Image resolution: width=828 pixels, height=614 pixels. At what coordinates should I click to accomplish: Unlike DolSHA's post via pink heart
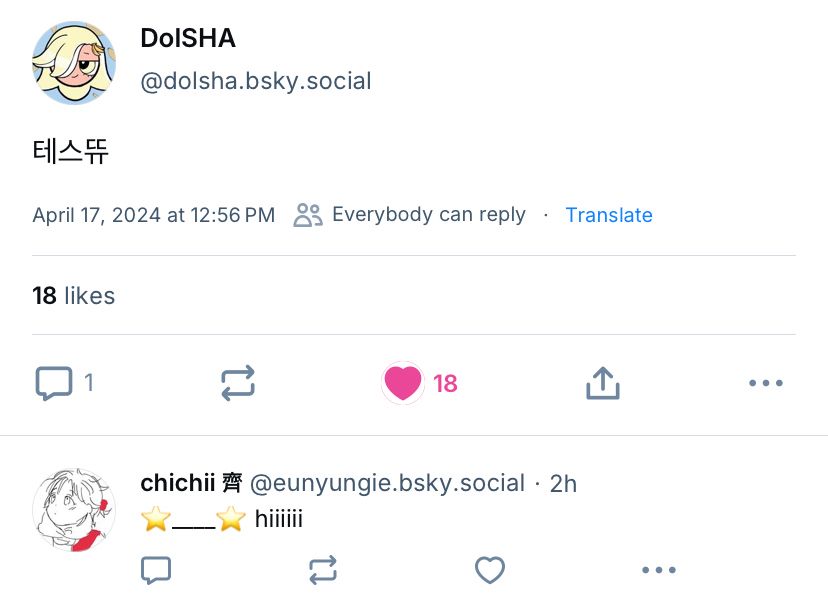[403, 383]
